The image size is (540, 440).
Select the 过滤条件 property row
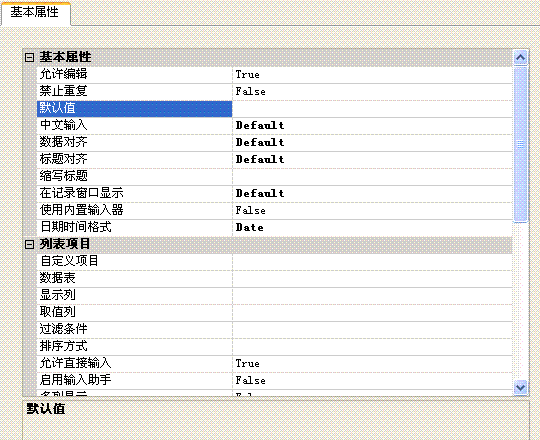[274, 329]
